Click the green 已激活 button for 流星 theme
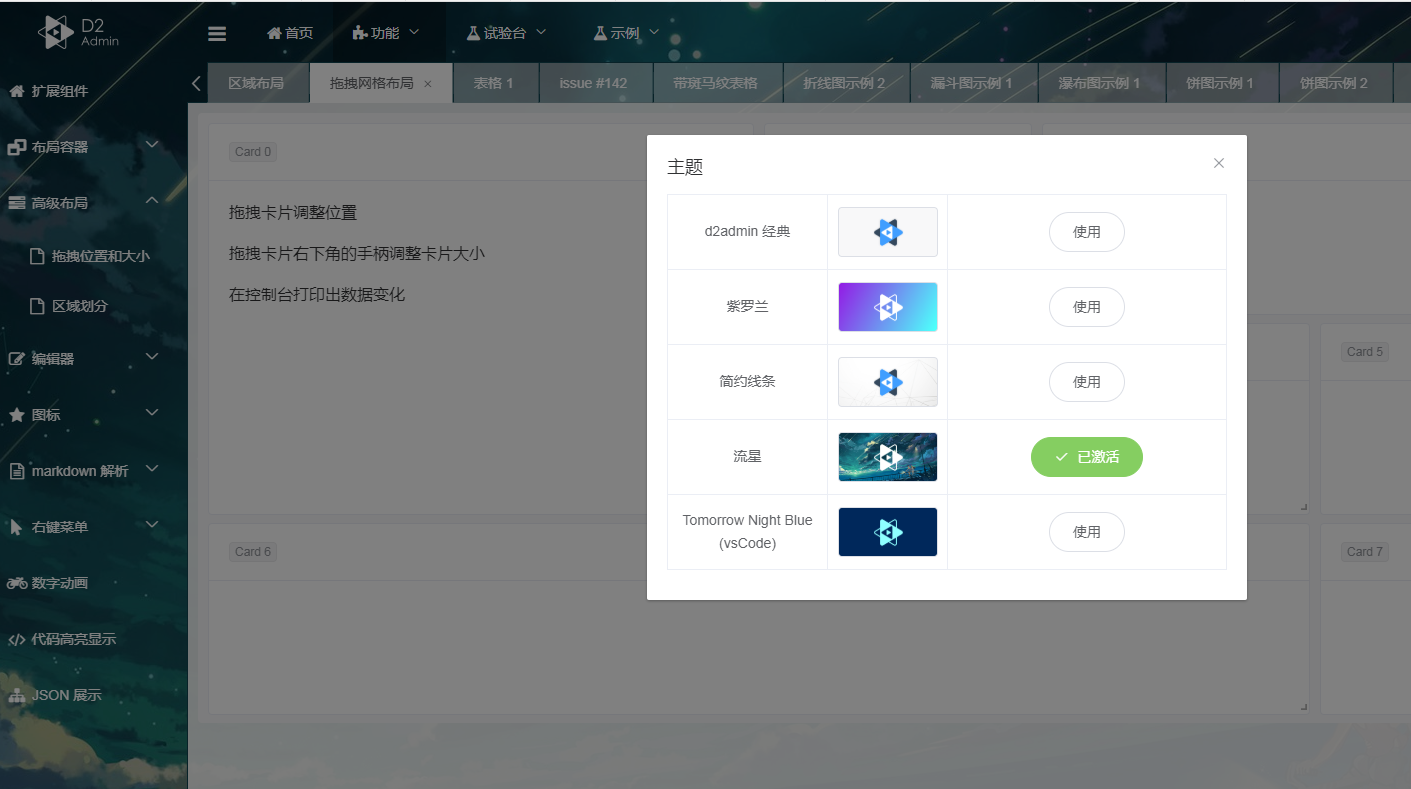Viewport: 1411px width, 789px height. (x=1086, y=457)
